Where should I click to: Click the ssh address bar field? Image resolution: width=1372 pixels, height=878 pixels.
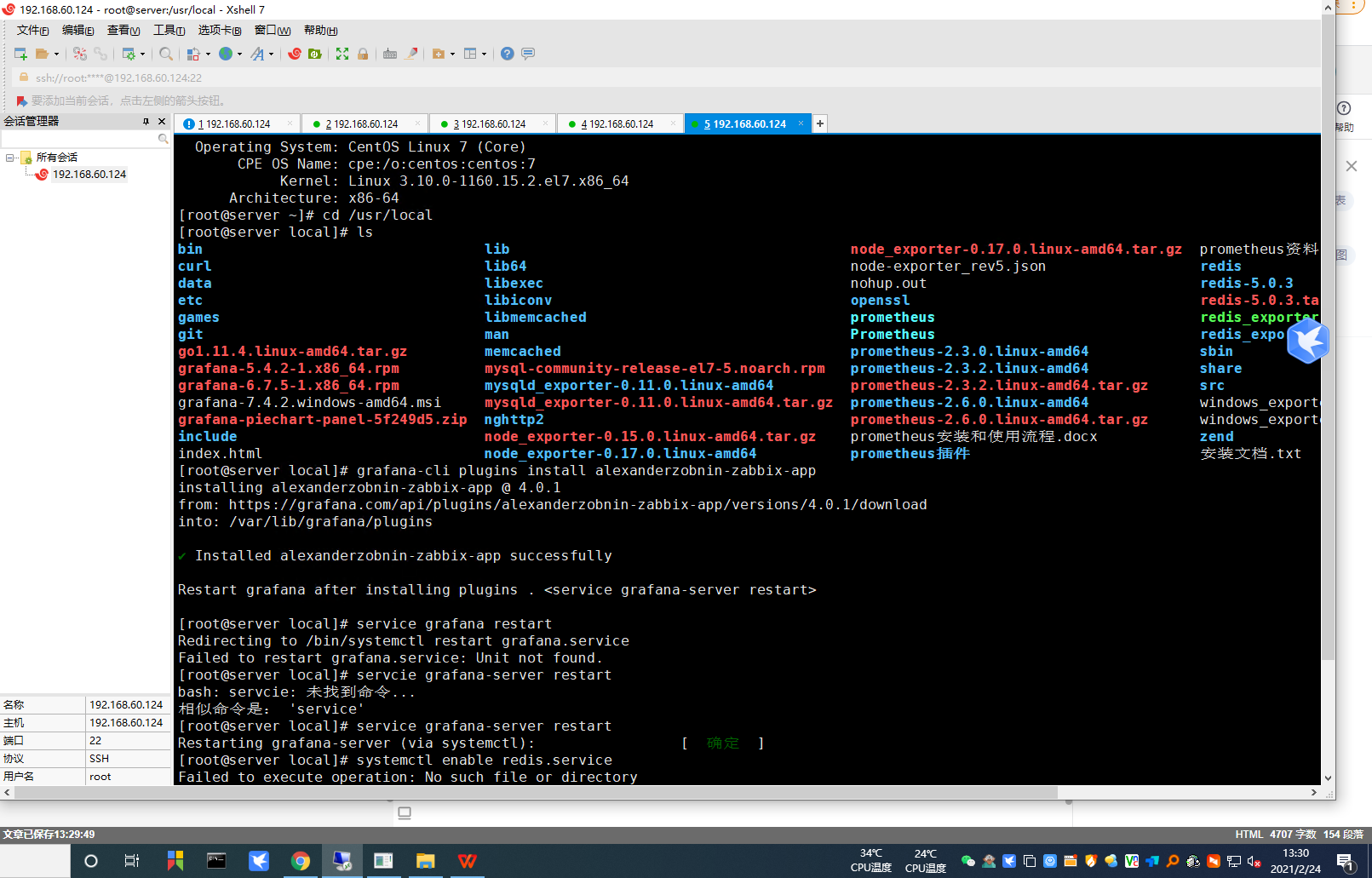pos(664,77)
